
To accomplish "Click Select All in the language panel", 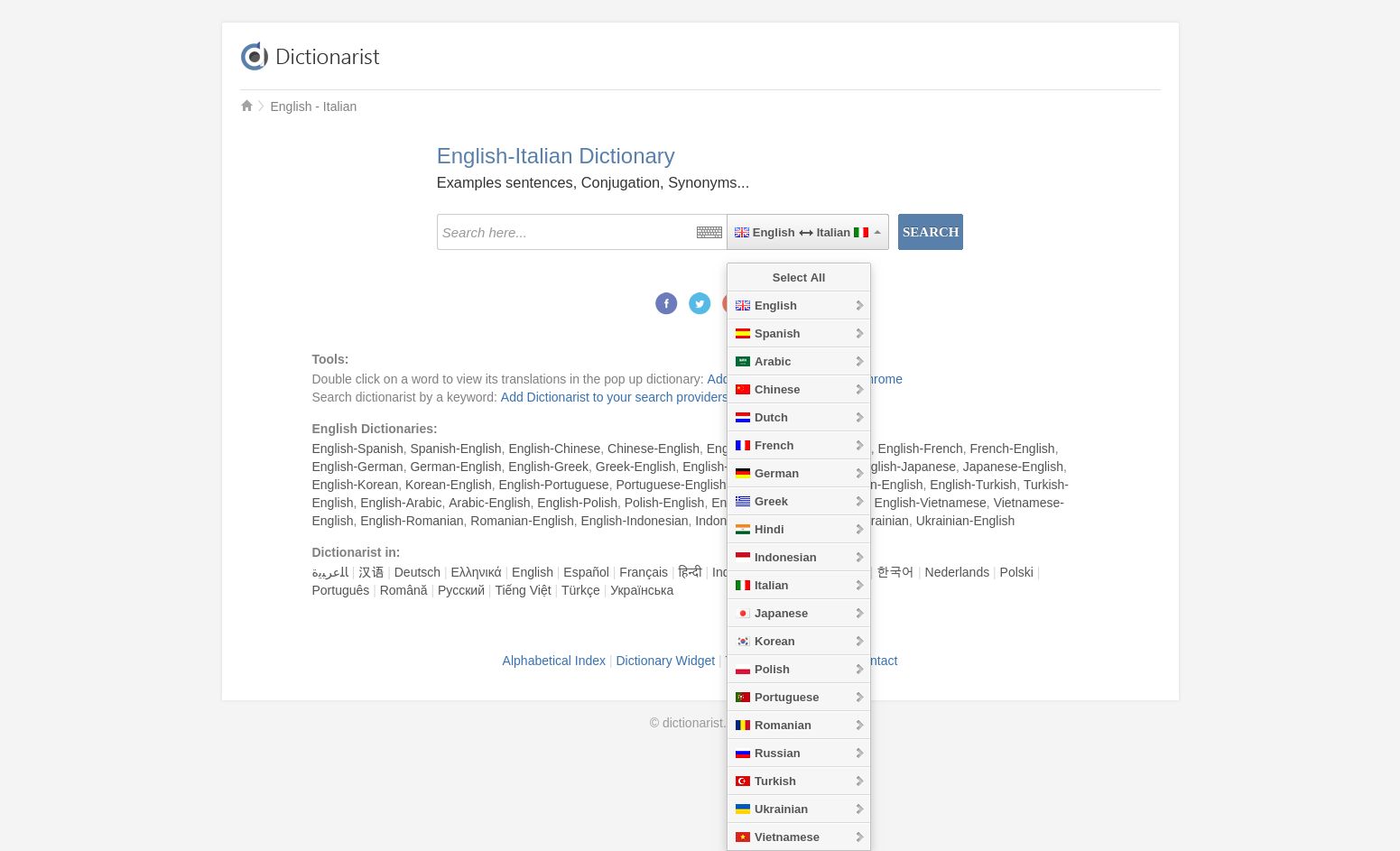I will click(x=798, y=277).
